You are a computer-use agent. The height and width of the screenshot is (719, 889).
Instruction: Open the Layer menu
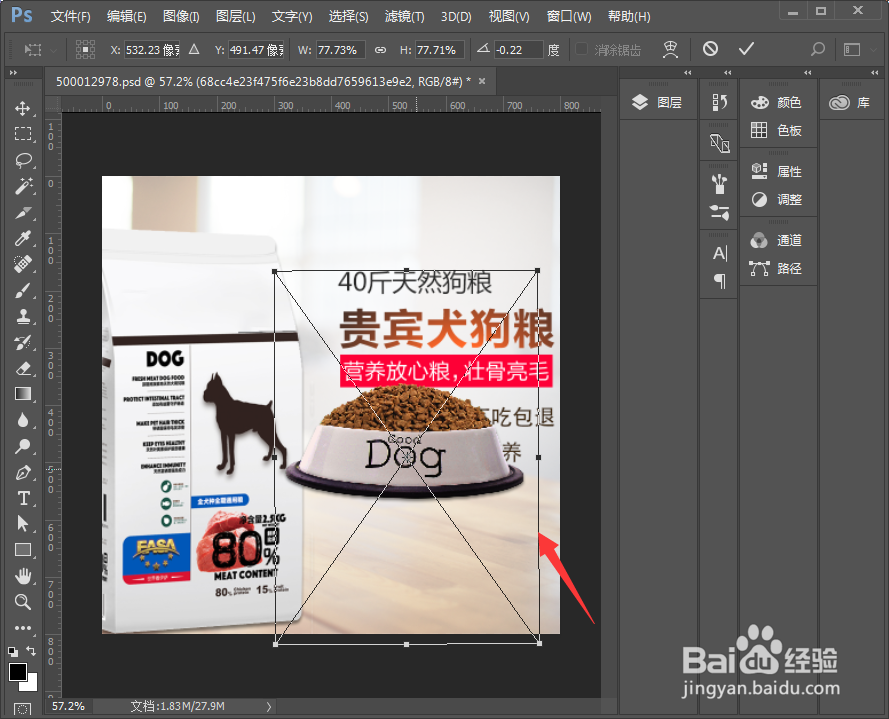click(235, 16)
